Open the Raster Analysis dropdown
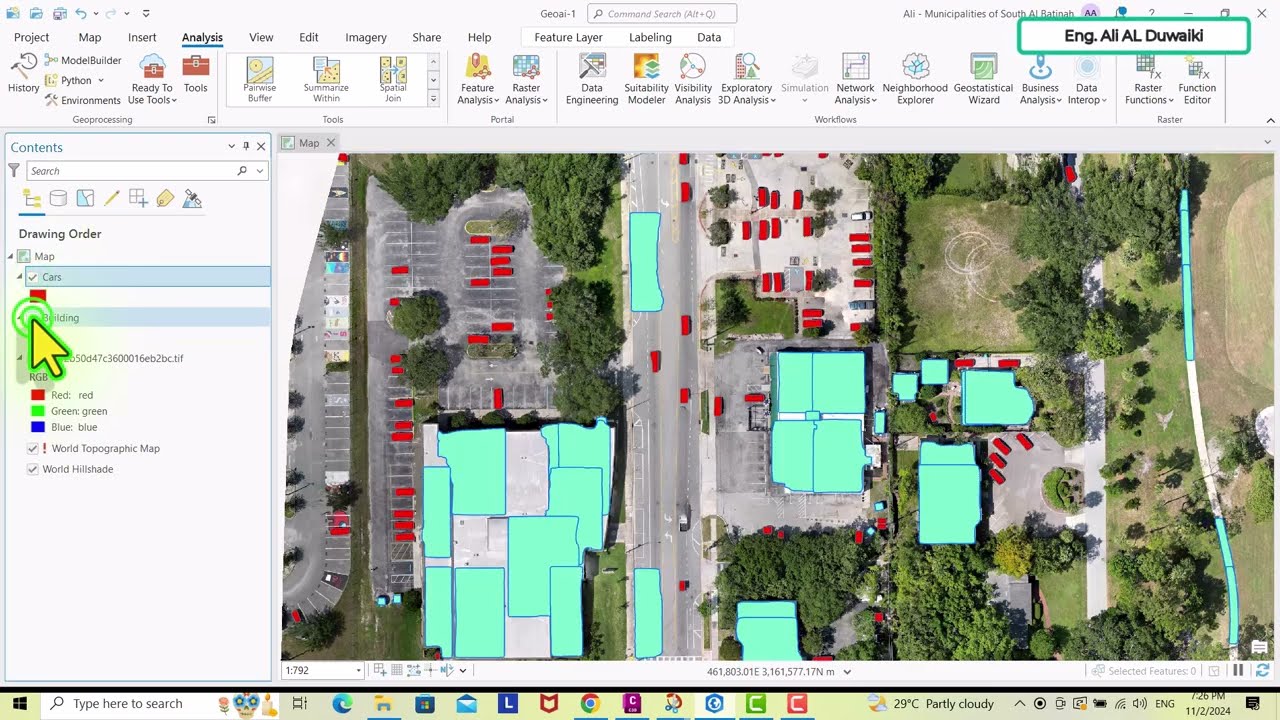 [526, 79]
